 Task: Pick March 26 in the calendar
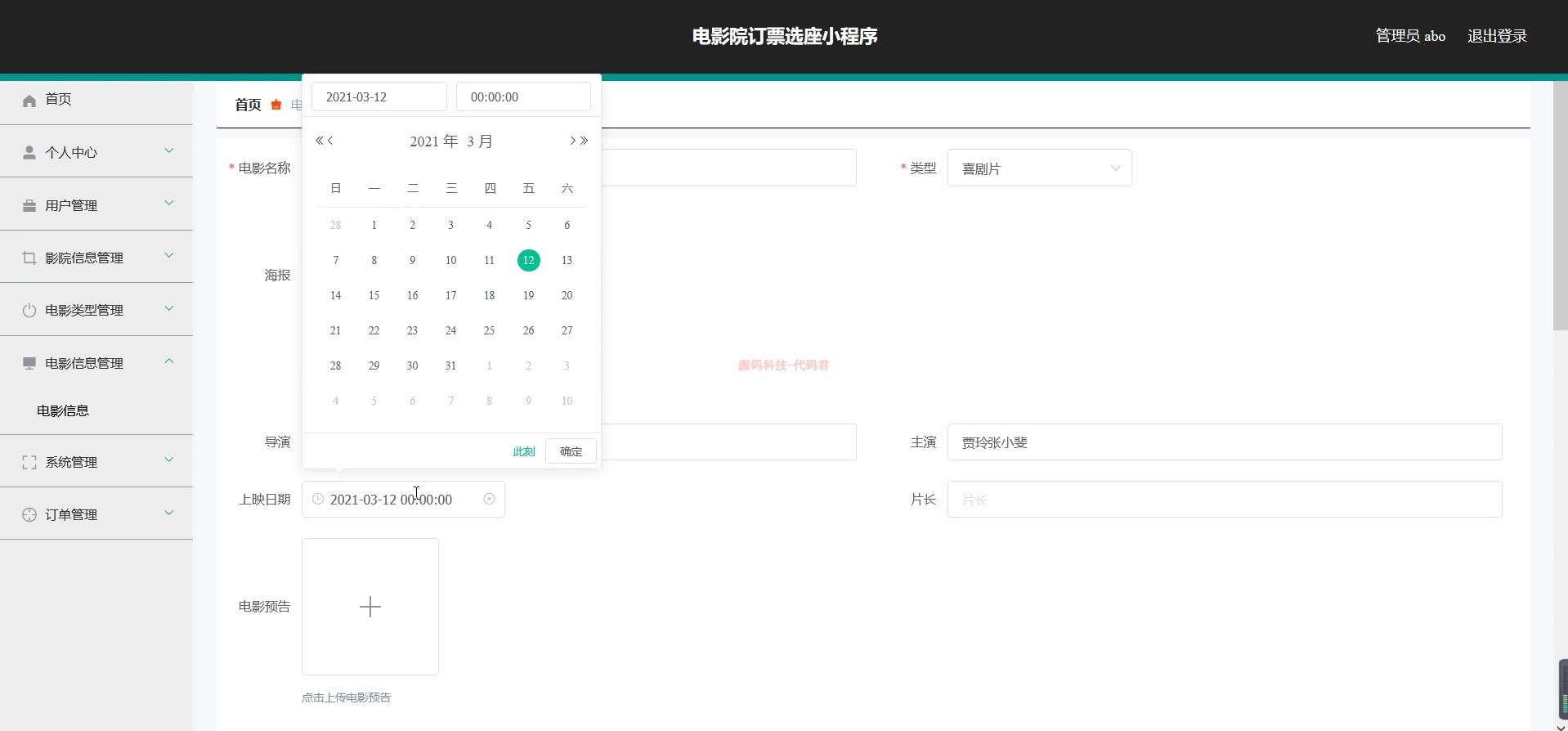point(528,330)
